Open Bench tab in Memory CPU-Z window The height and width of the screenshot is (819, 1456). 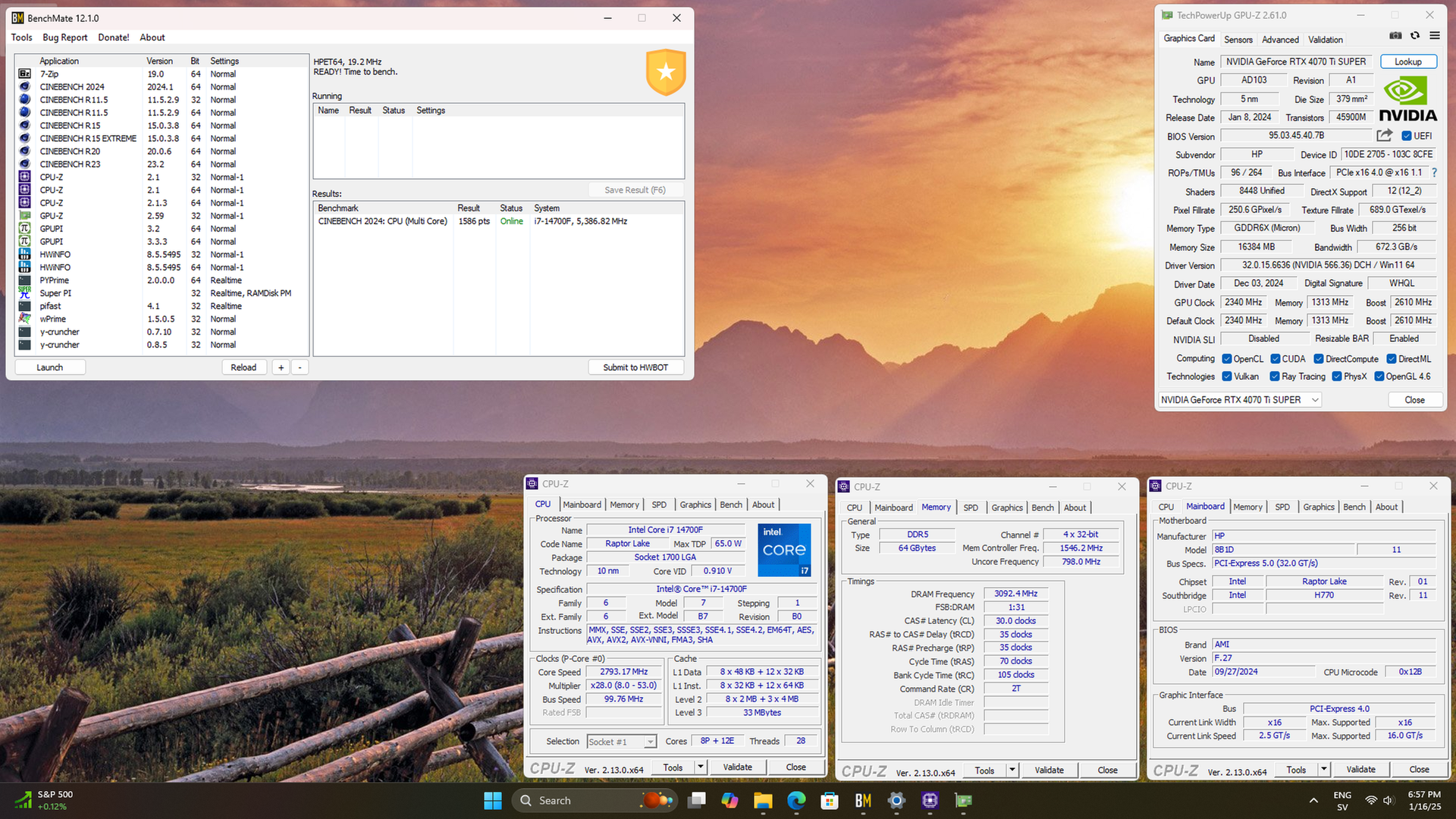[1043, 507]
